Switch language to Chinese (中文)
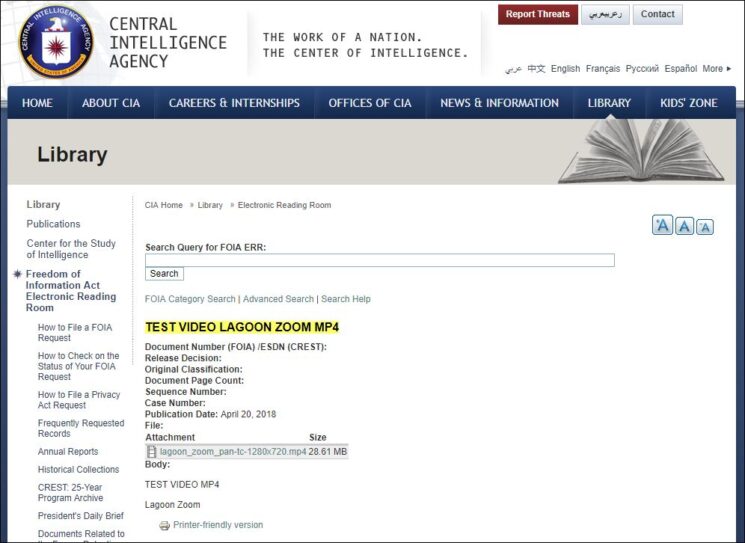This screenshot has width=745, height=543. pos(536,69)
